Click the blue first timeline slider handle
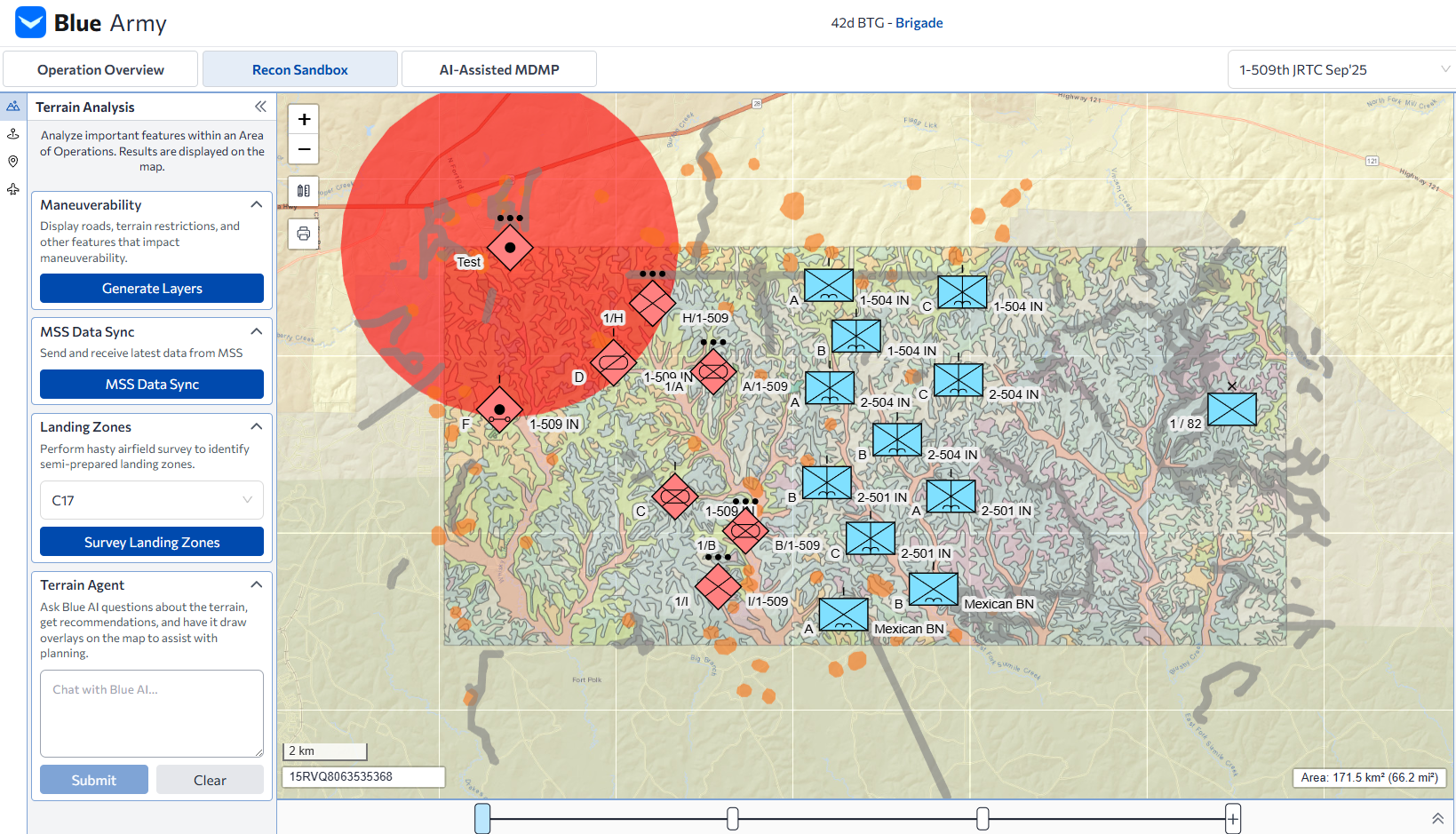Image resolution: width=1456 pixels, height=834 pixels. (482, 818)
